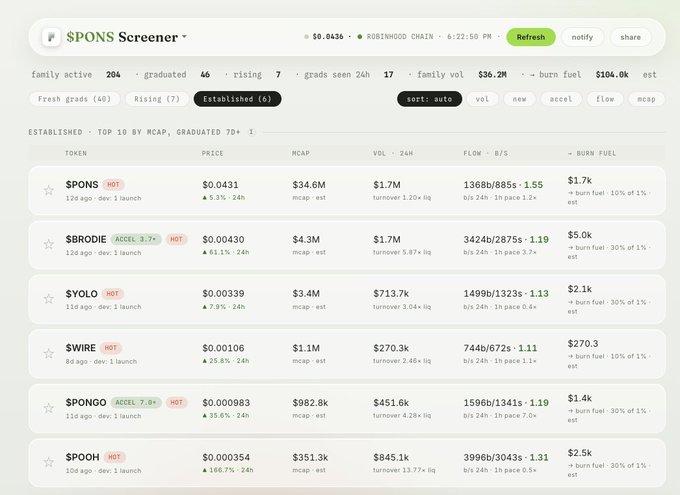Open the $POOH token name
This screenshot has width=680, height=495.
point(82,457)
